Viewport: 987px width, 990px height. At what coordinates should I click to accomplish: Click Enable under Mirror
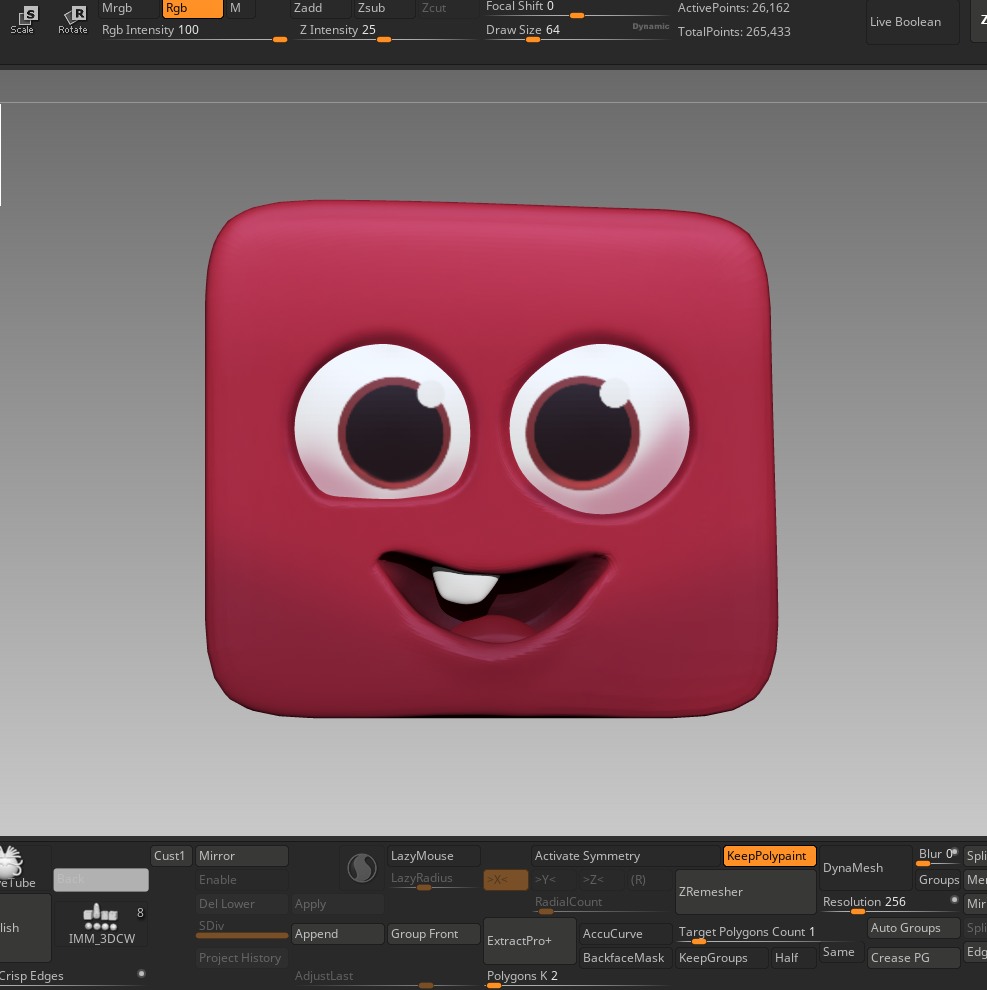click(242, 880)
